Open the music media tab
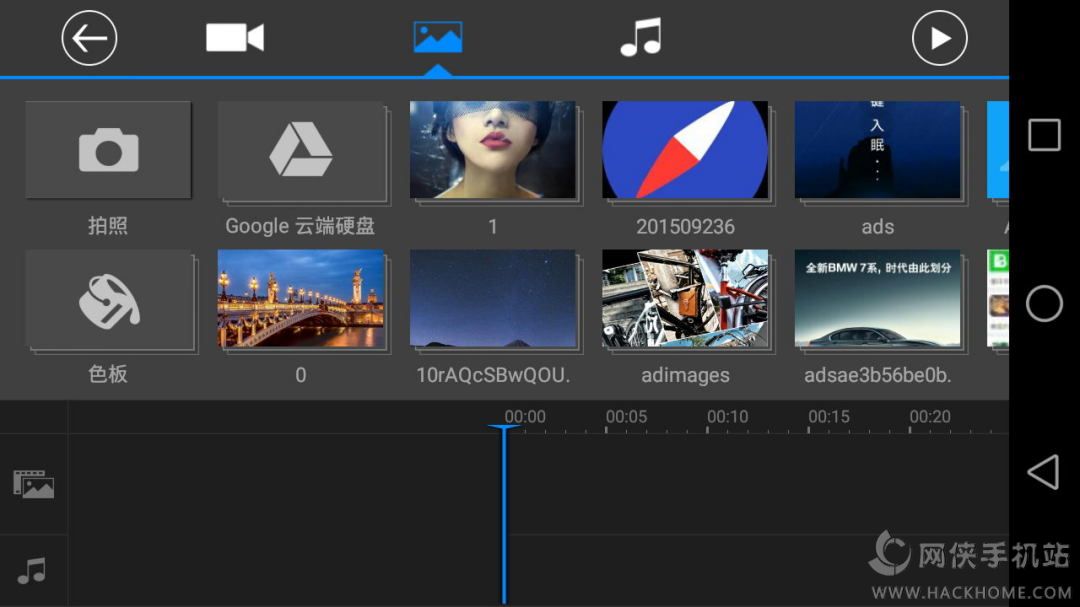This screenshot has height=607, width=1080. click(640, 38)
